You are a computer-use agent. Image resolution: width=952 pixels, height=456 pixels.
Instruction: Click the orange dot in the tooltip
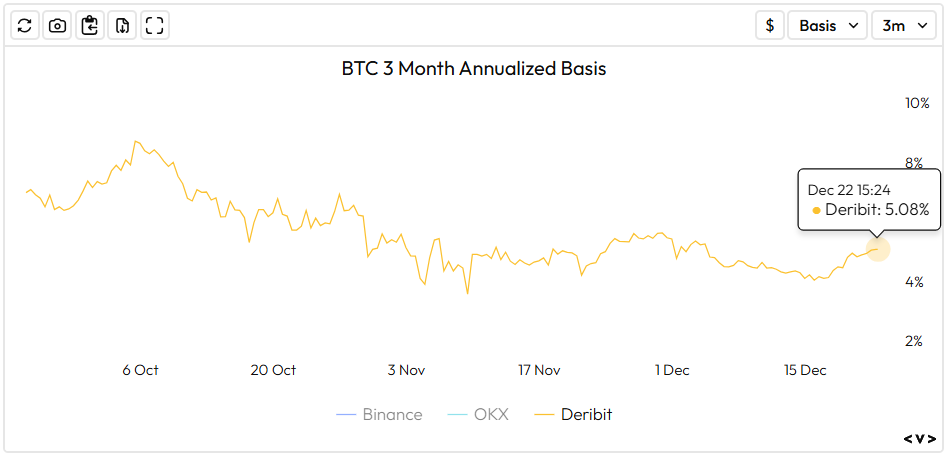816,210
